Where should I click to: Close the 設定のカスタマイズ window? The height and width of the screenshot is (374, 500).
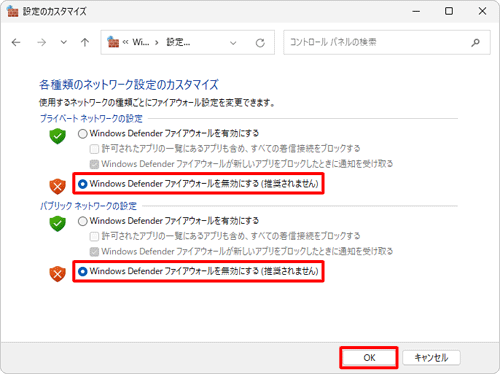(482, 11)
